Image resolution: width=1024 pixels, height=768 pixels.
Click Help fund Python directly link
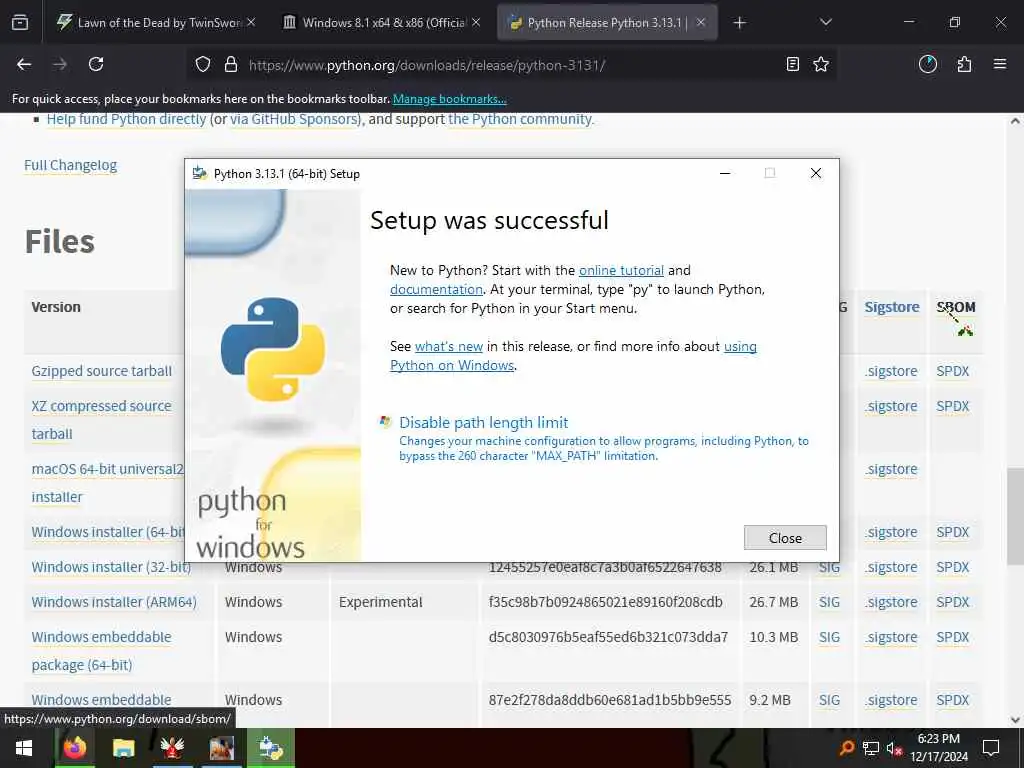click(126, 119)
